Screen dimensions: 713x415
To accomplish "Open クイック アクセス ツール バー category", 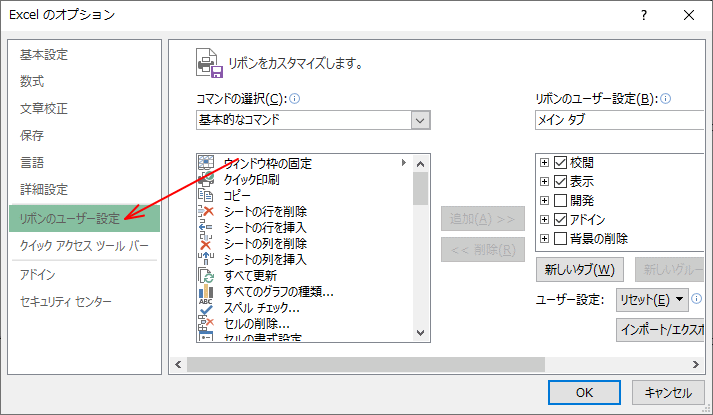I will (84, 246).
